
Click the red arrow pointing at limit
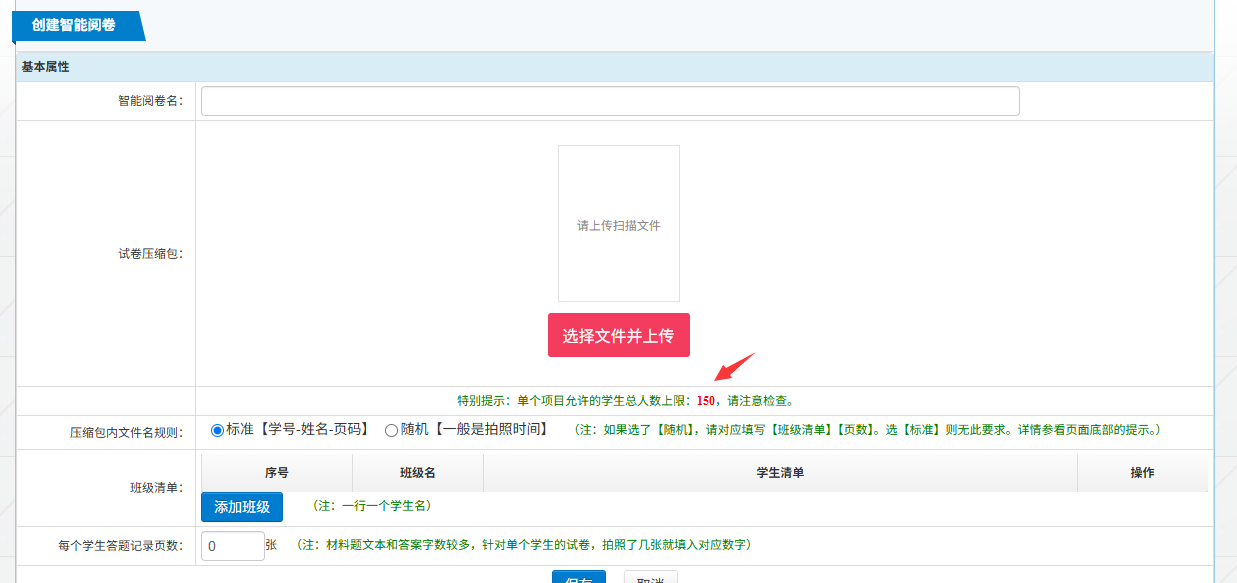(734, 367)
